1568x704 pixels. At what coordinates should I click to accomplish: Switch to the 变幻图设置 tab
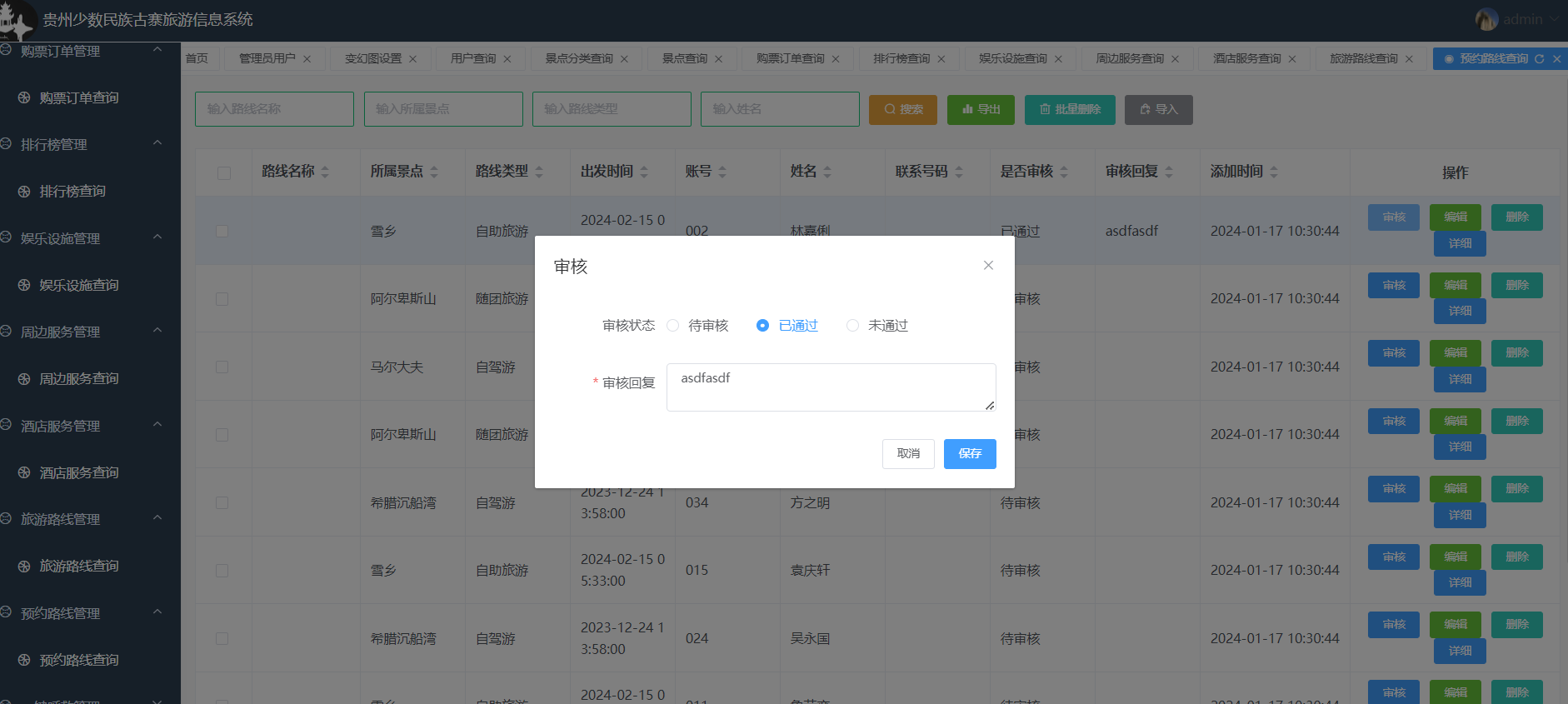coord(373,58)
